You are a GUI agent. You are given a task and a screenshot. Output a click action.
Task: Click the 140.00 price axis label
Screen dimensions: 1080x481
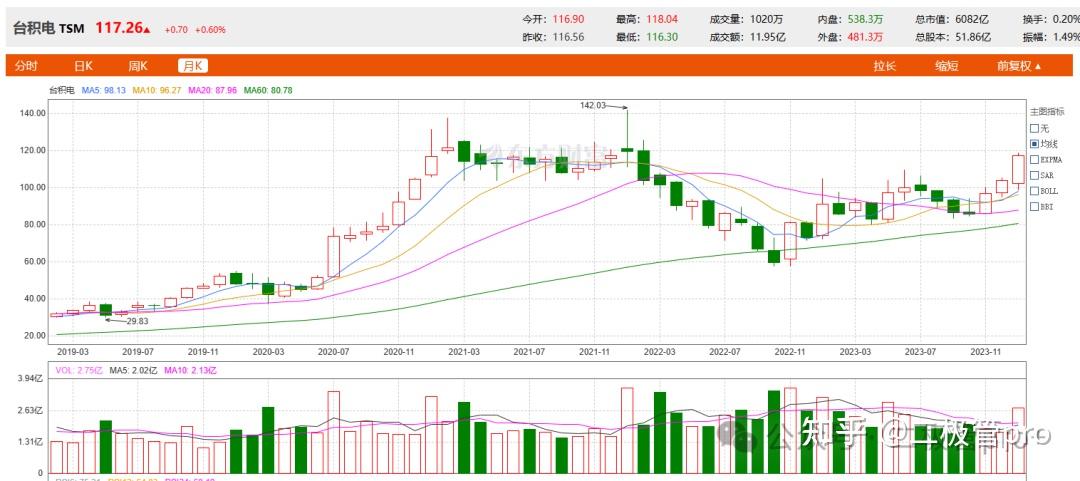(x=33, y=113)
